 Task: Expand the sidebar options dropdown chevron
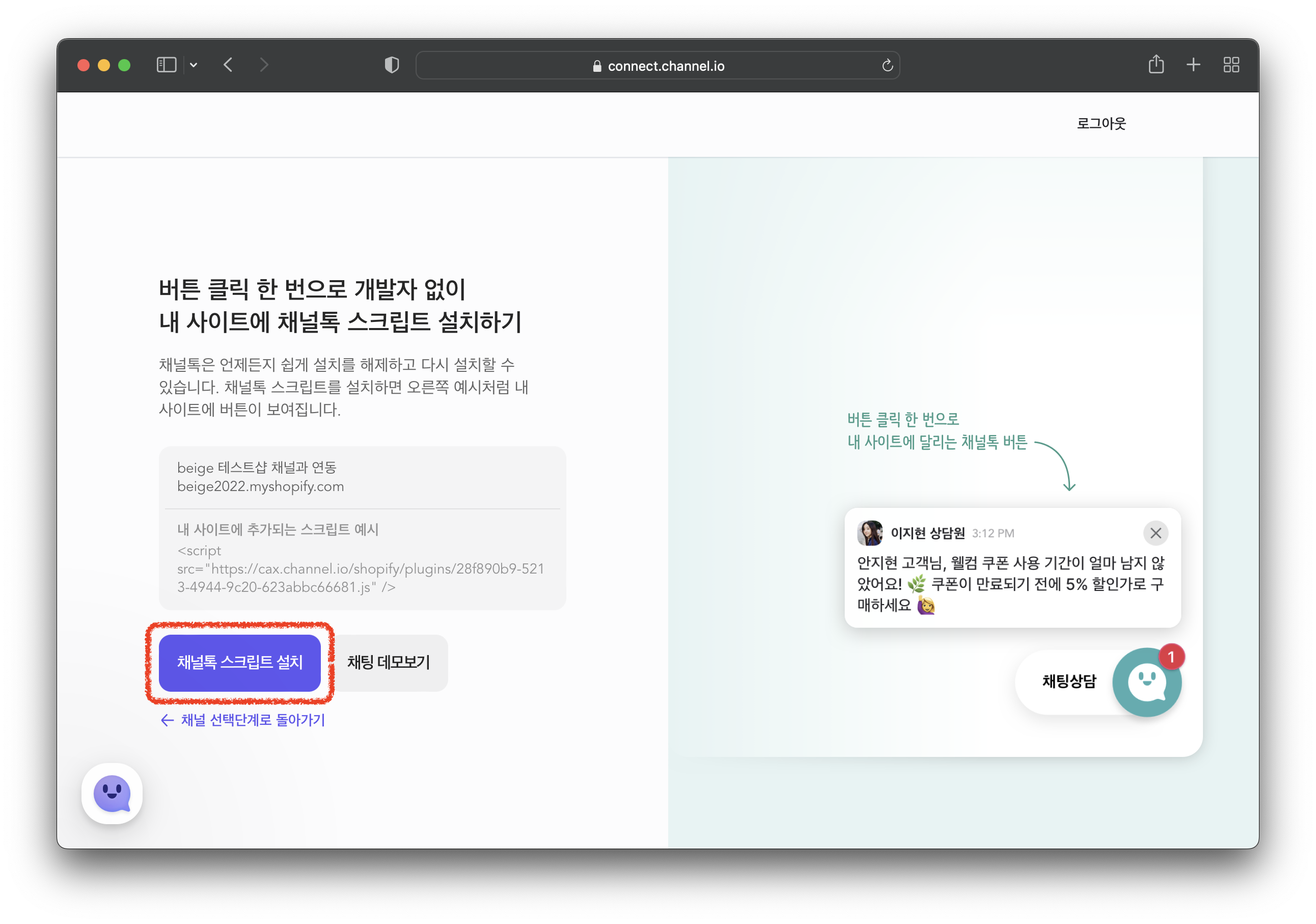[x=194, y=65]
